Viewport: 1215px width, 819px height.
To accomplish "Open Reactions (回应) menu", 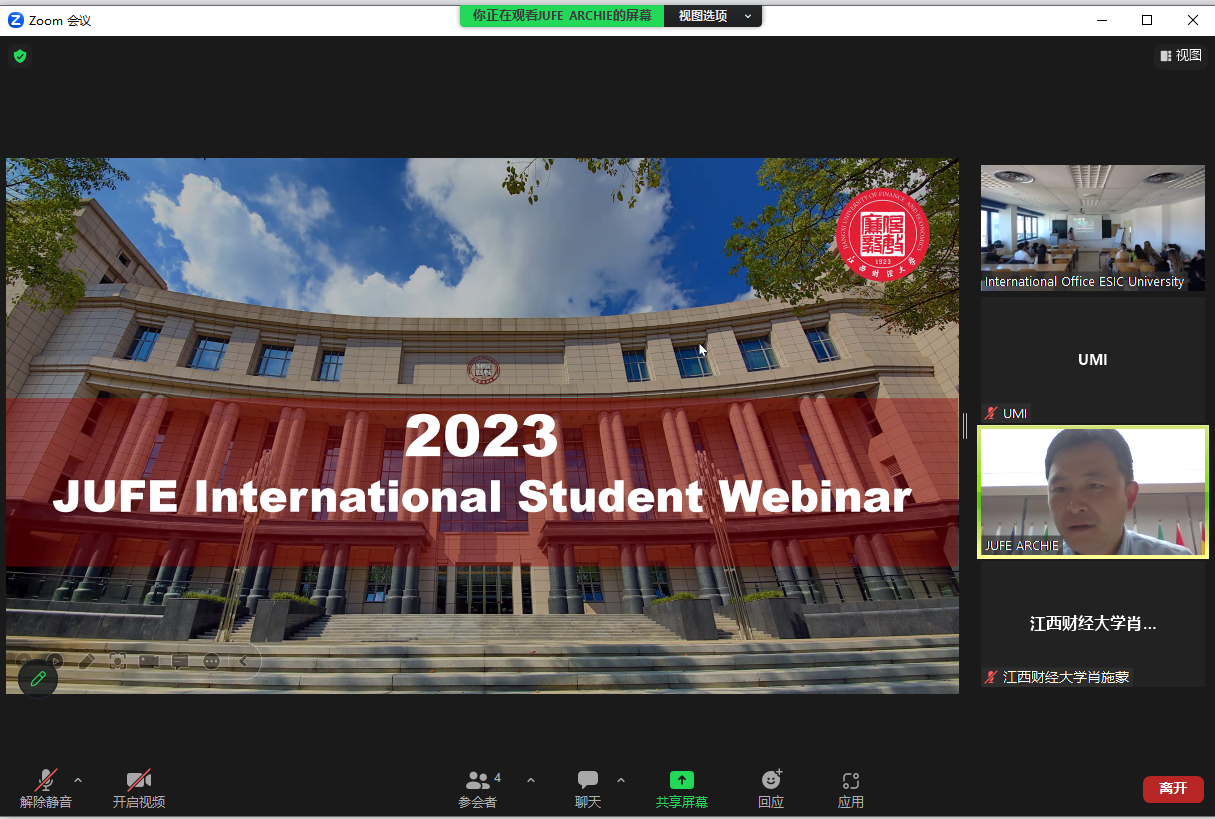I will pos(770,788).
